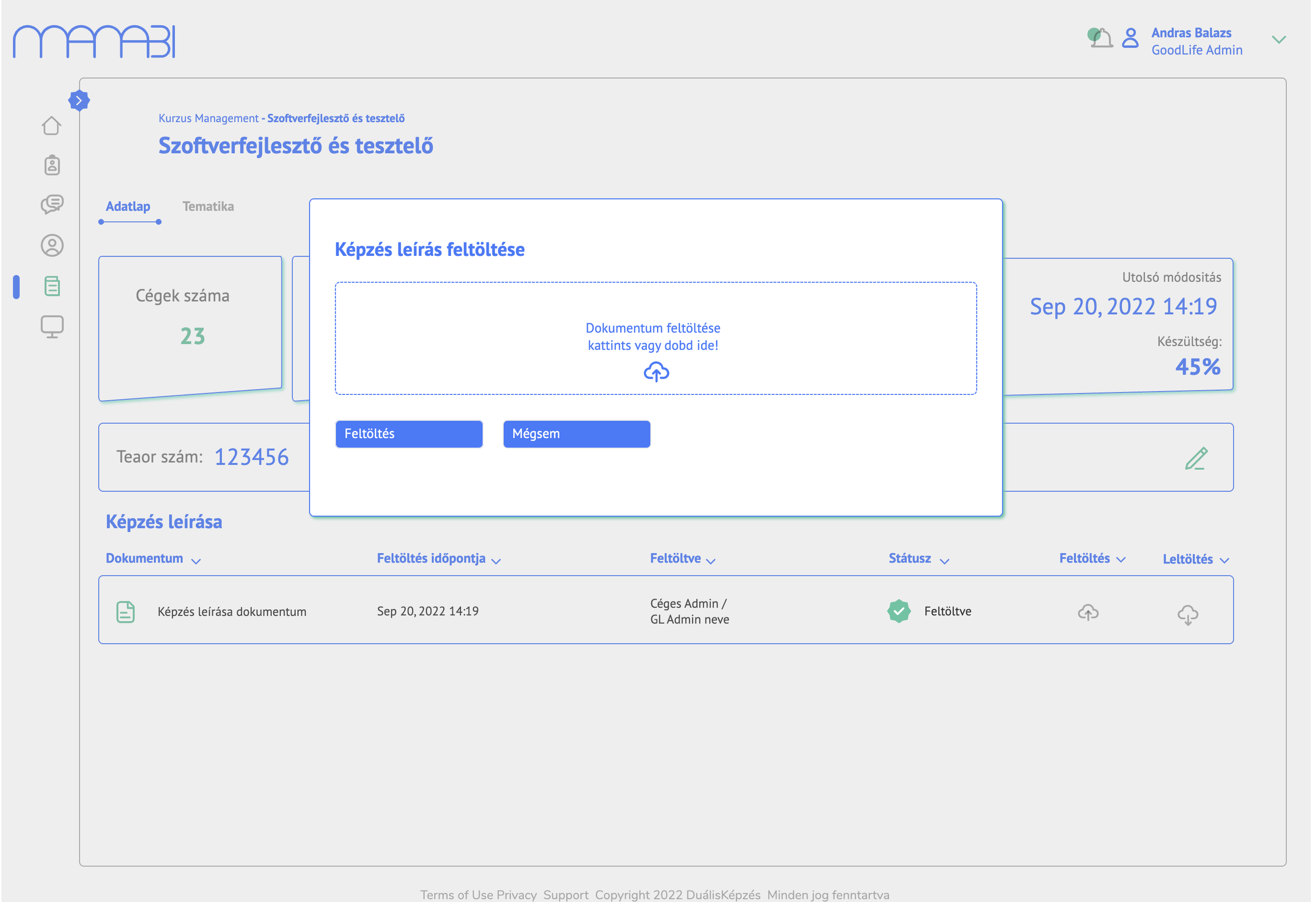Click the ID badge sidebar icon
The width and height of the screenshot is (1316, 902).
point(52,165)
